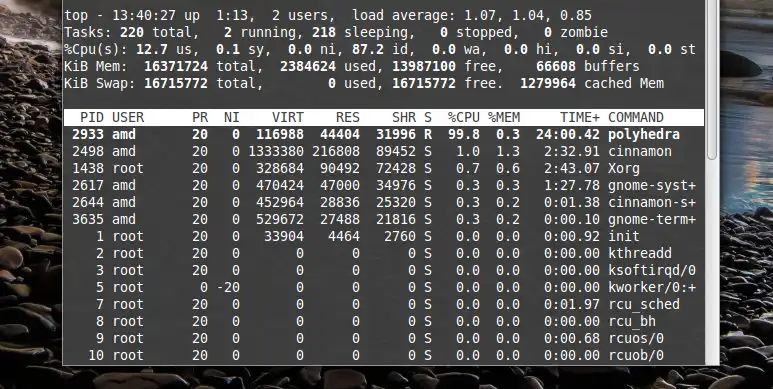773x389 pixels.
Task: Click the Tasks summary line
Action: point(336,33)
